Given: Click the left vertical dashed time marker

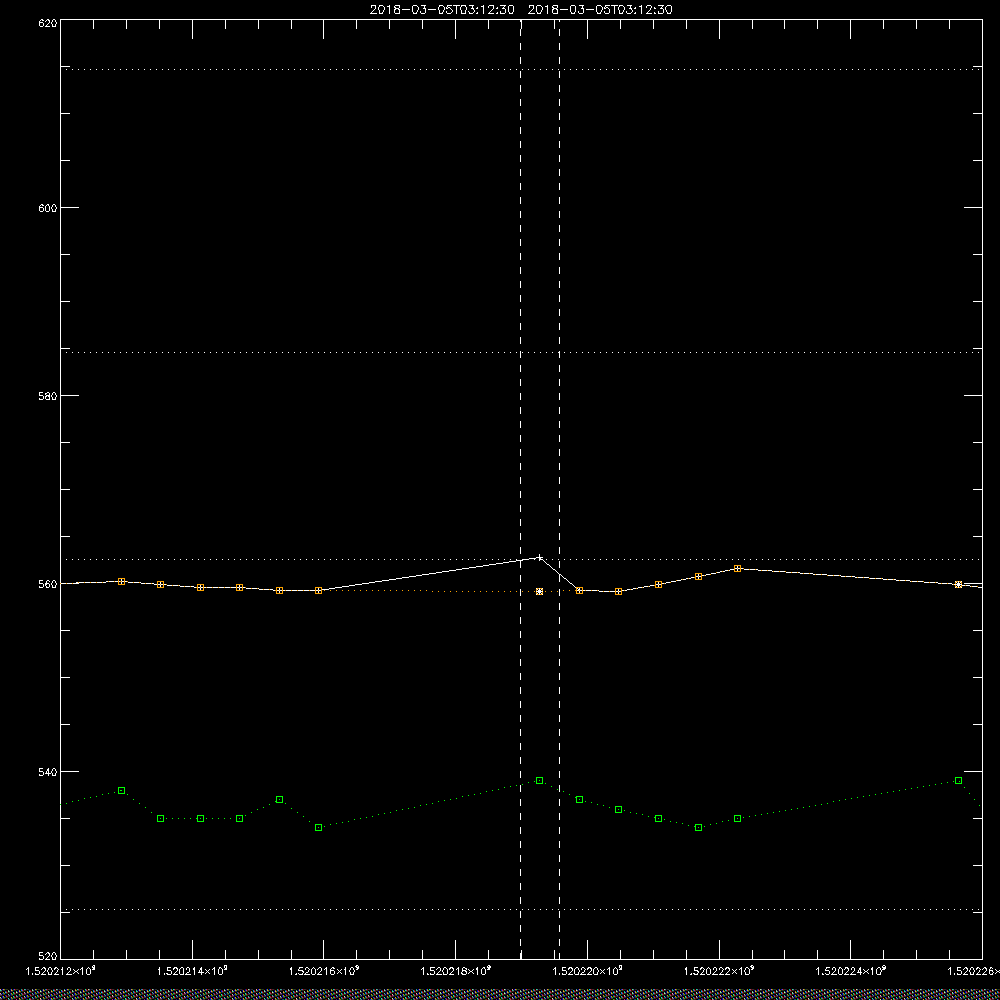Looking at the screenshot, I should (x=520, y=489).
